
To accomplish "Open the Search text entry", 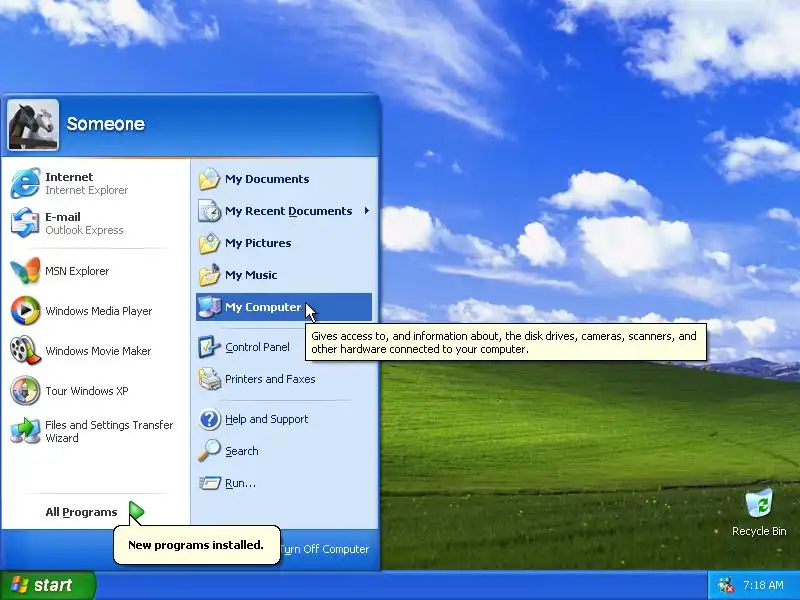I will [241, 451].
